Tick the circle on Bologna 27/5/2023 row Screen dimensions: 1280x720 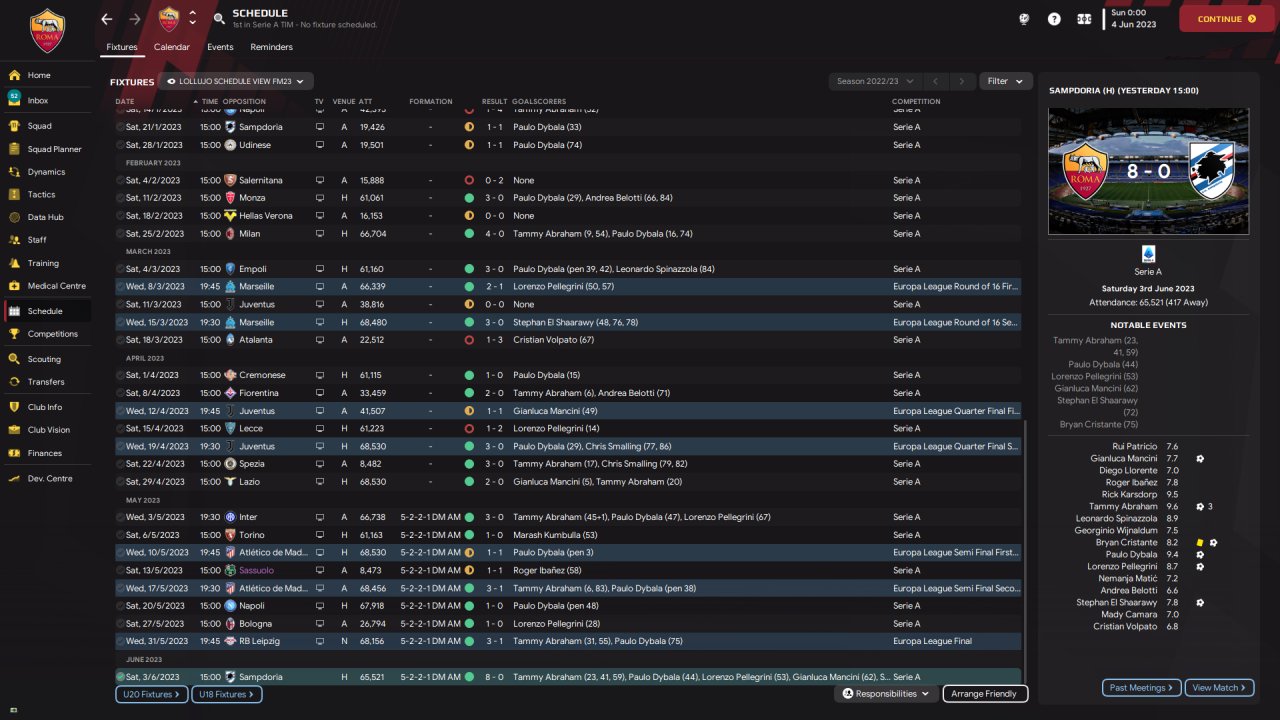(120, 623)
